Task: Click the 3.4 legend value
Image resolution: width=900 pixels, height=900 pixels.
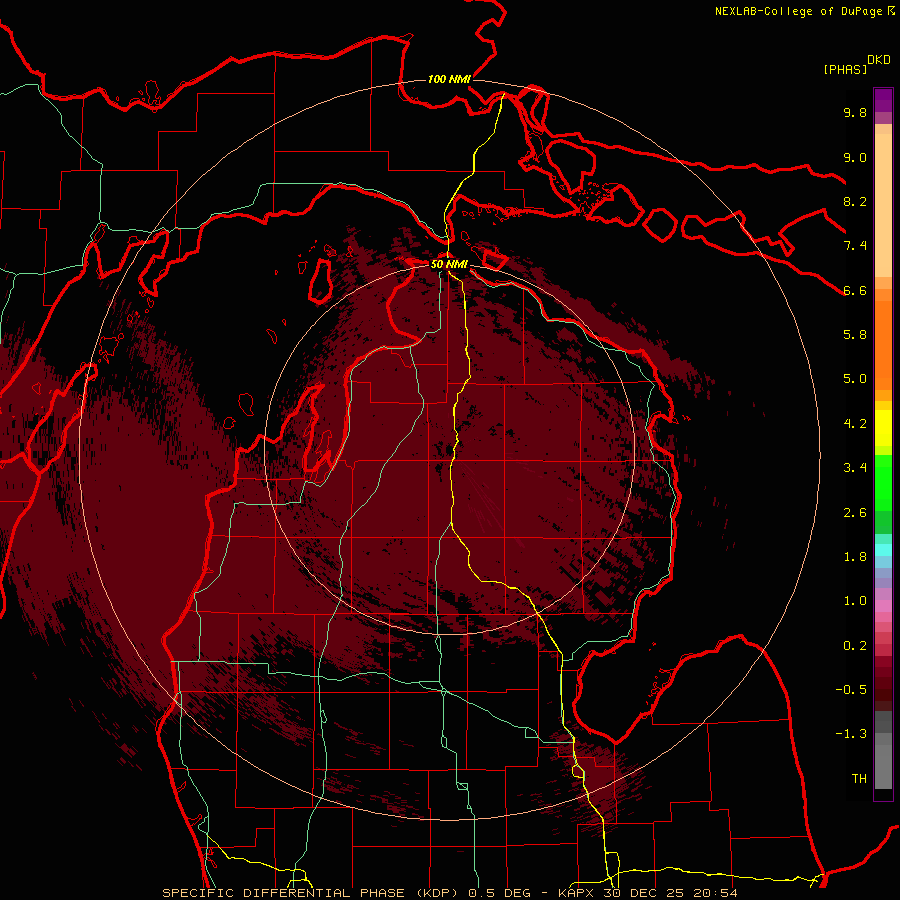Action: (x=855, y=468)
